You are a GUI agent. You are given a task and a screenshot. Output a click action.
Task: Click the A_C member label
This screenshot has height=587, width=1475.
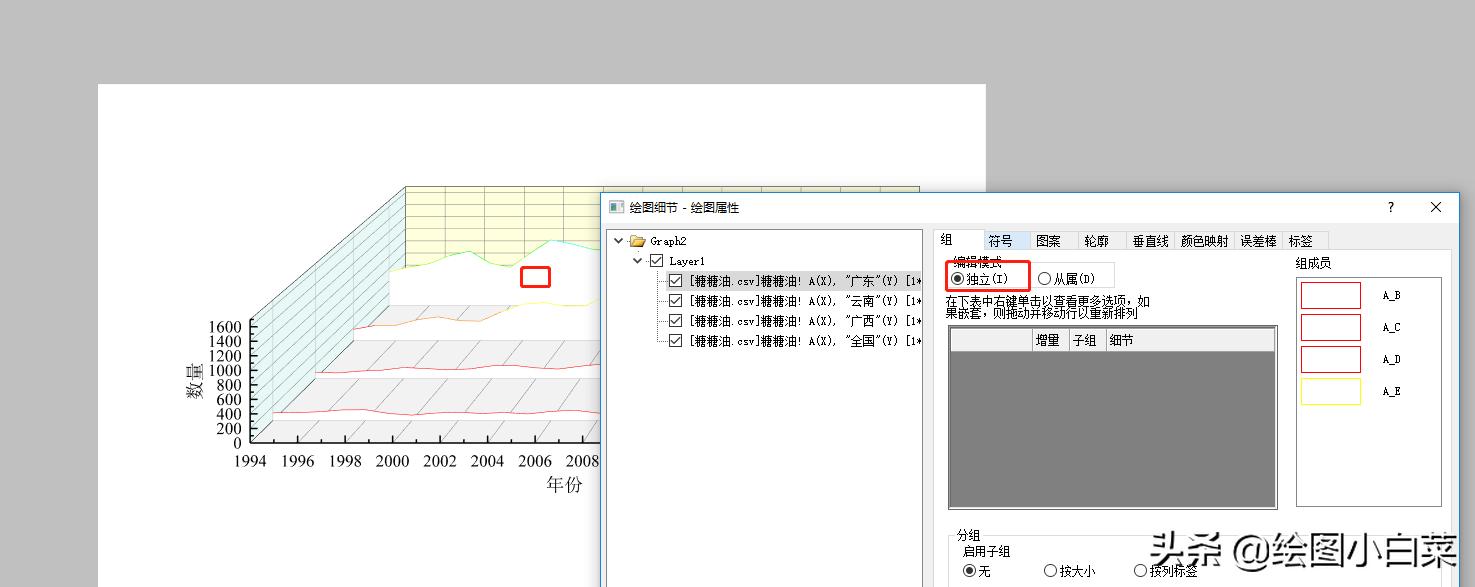point(1391,328)
